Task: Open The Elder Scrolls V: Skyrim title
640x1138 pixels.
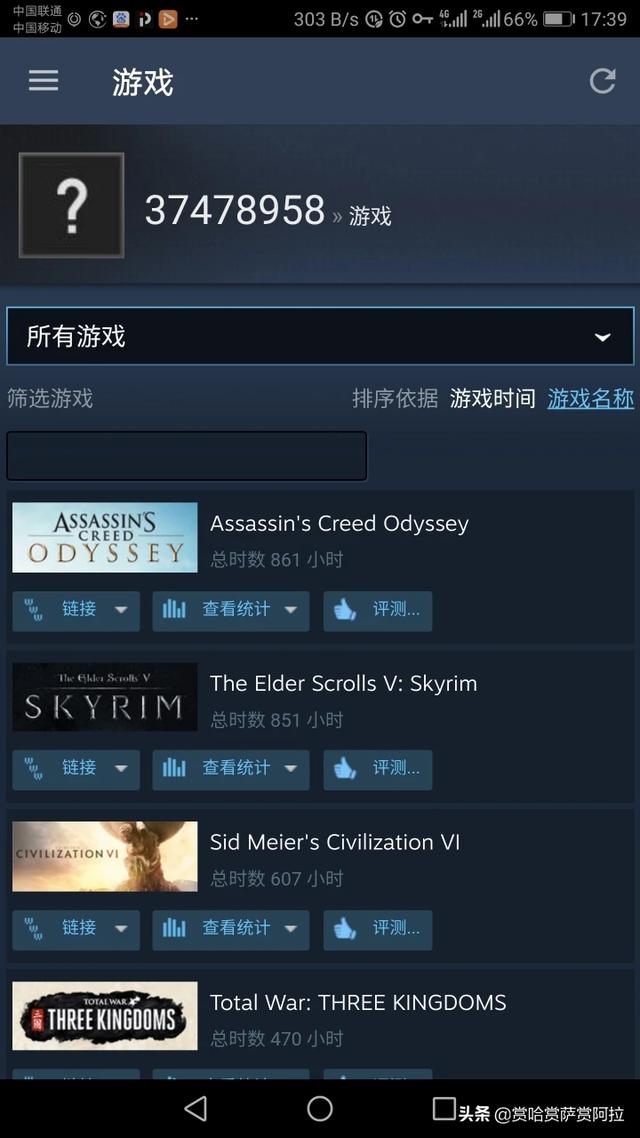Action: [343, 684]
